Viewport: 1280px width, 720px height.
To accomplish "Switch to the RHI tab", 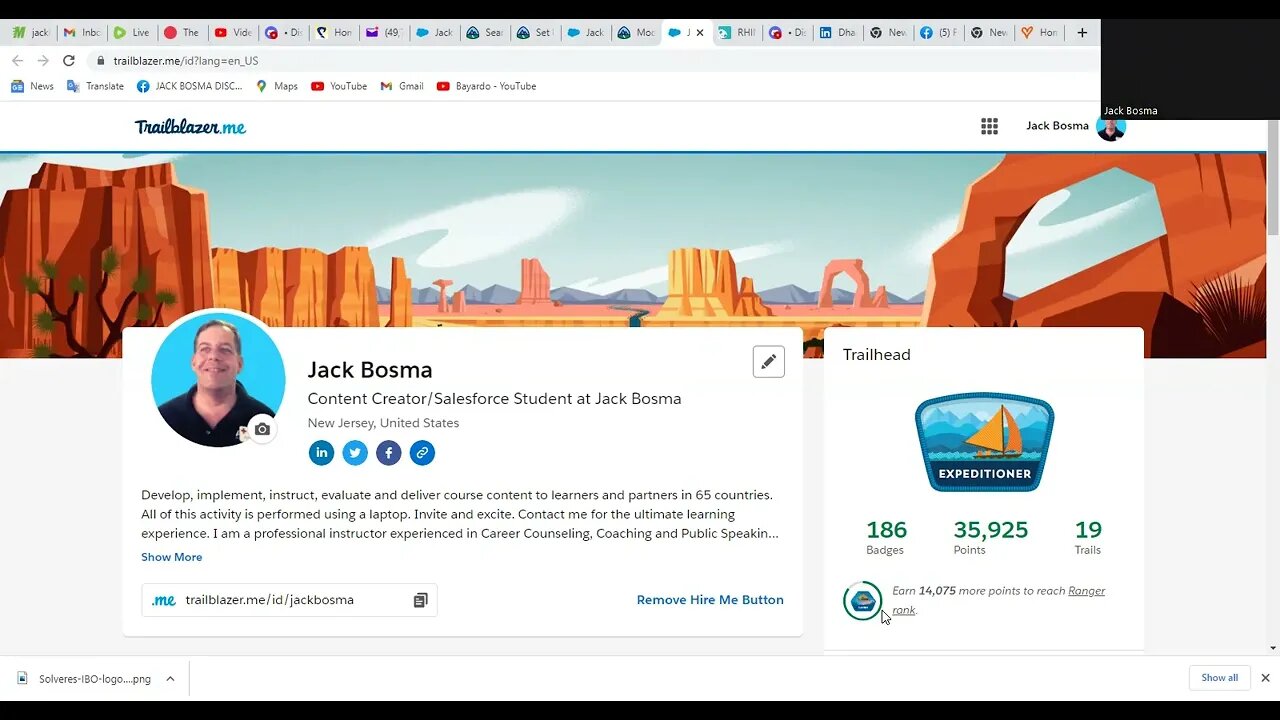I will coord(737,33).
